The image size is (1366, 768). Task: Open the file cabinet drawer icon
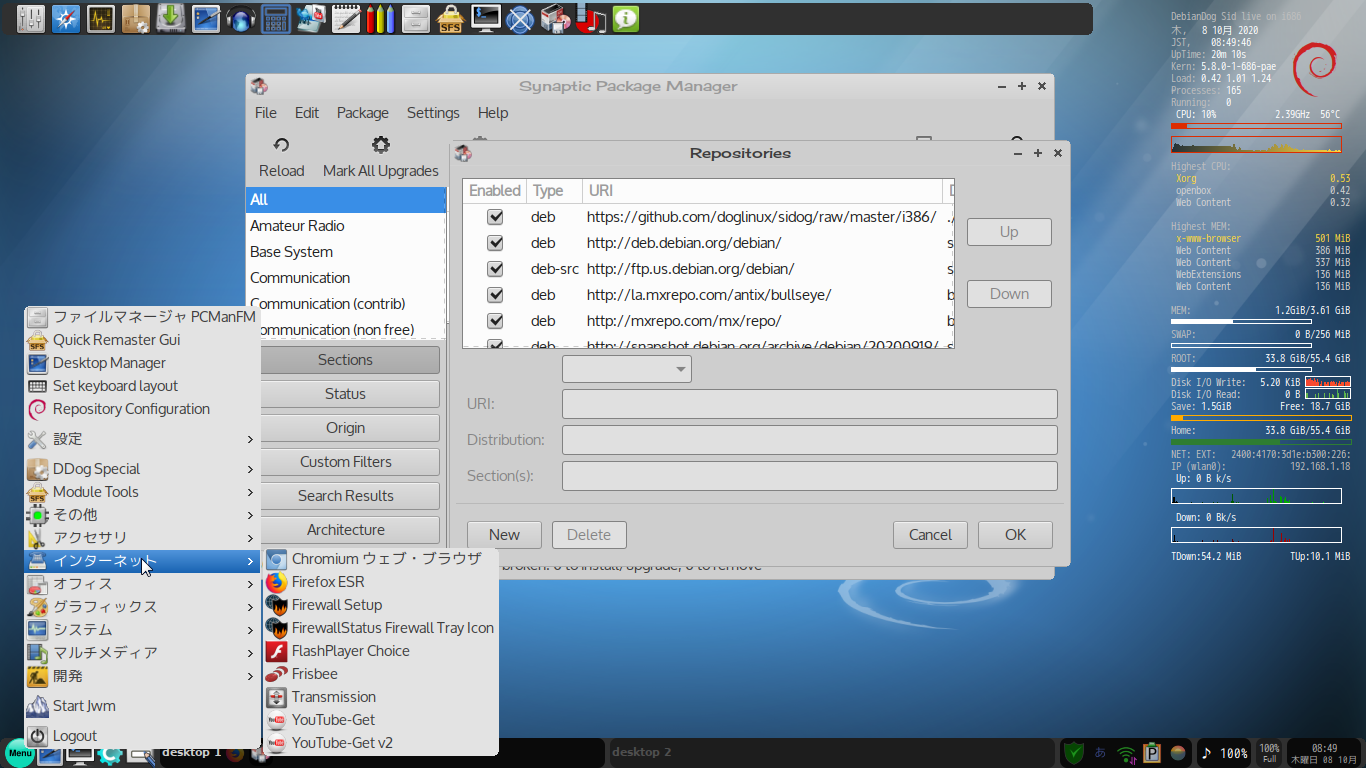[x=415, y=18]
